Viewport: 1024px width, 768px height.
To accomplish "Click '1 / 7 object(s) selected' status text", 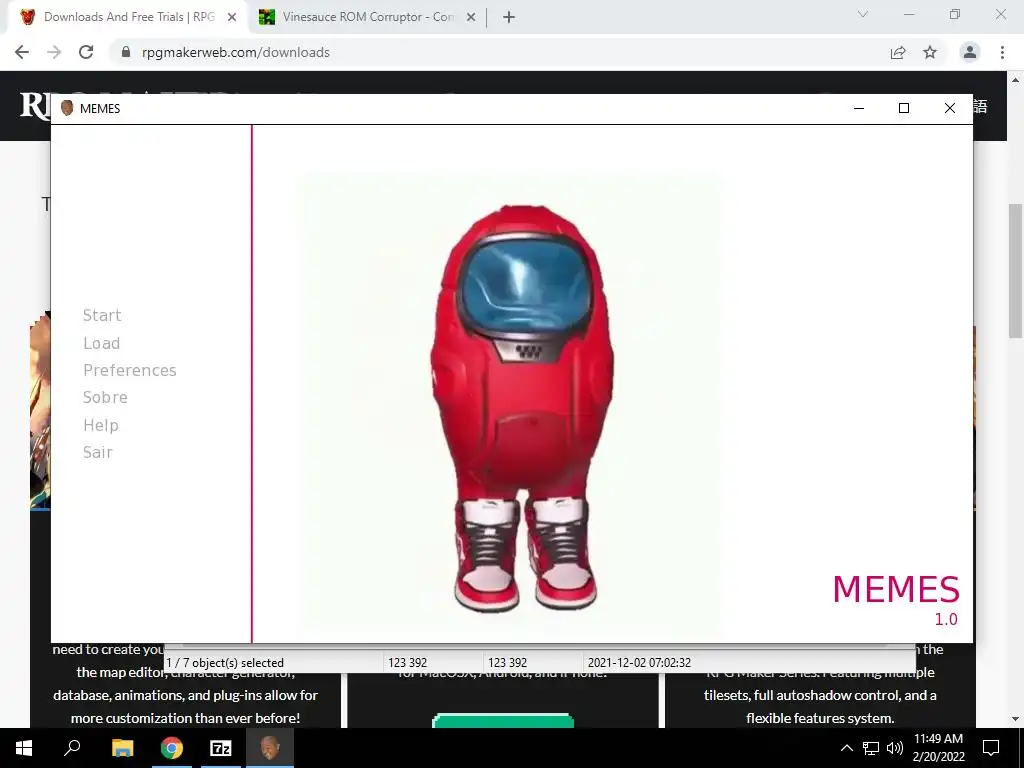I will pos(225,663).
